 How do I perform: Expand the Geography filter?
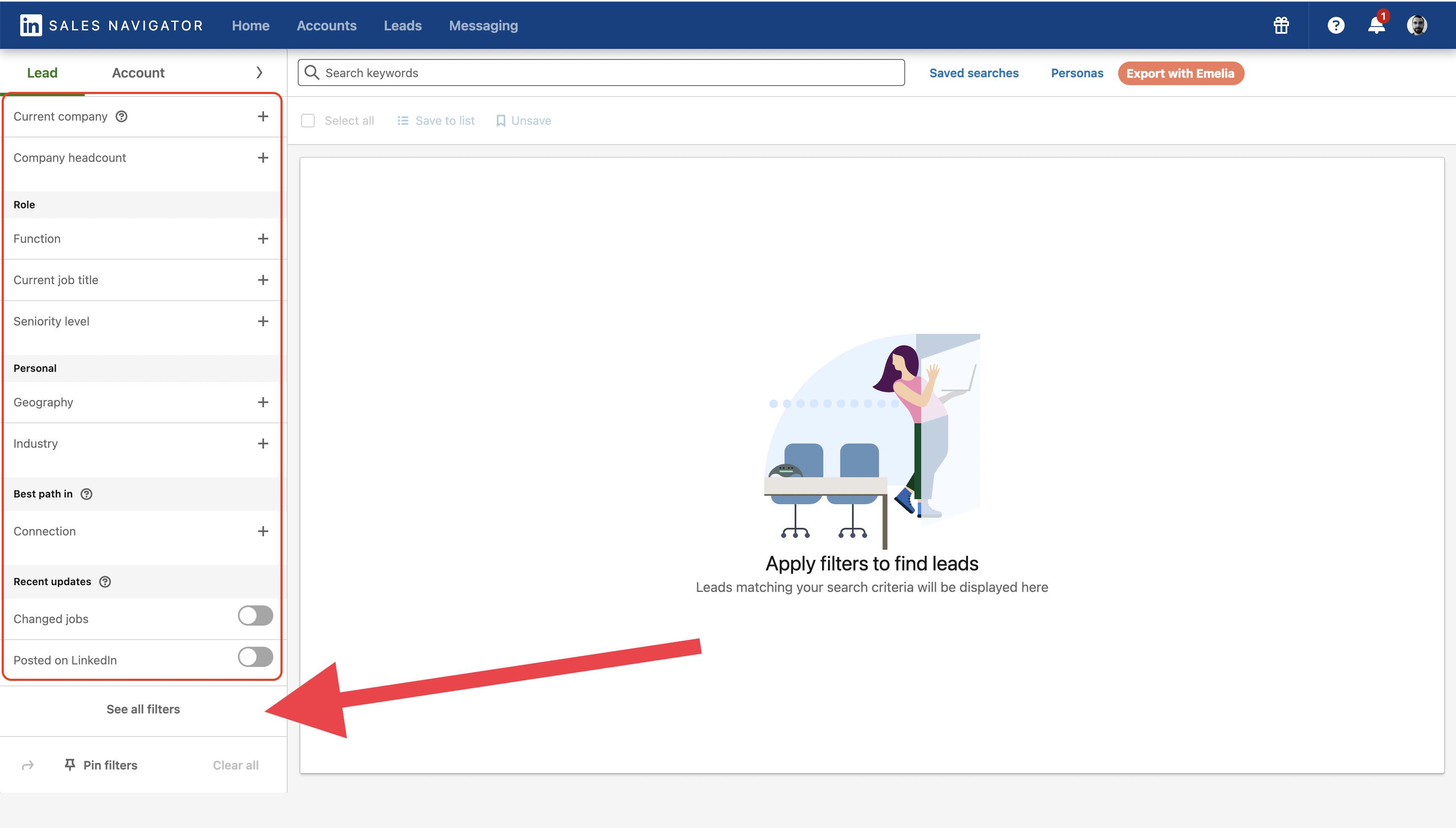click(263, 402)
